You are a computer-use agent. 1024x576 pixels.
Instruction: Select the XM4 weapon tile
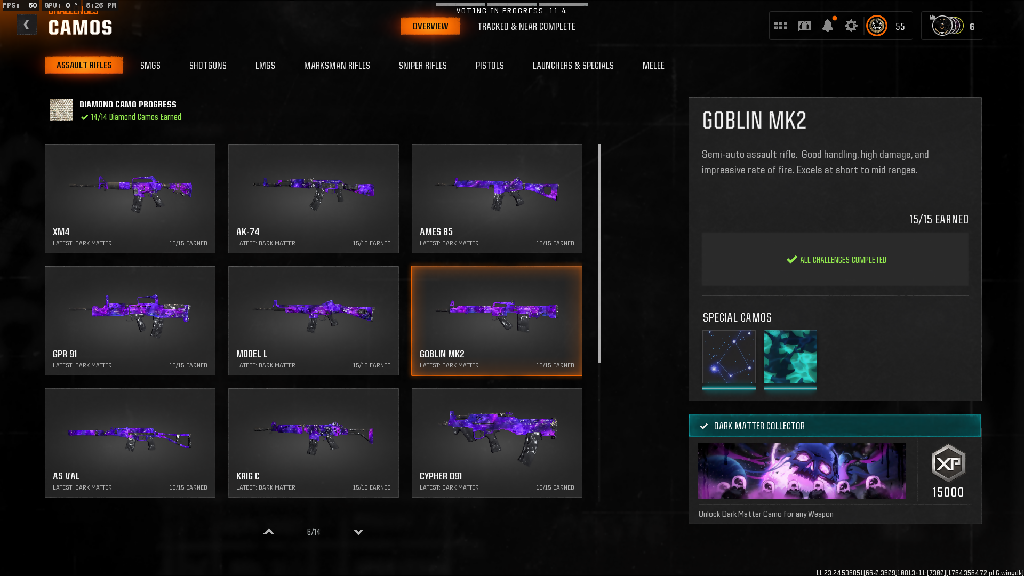130,197
